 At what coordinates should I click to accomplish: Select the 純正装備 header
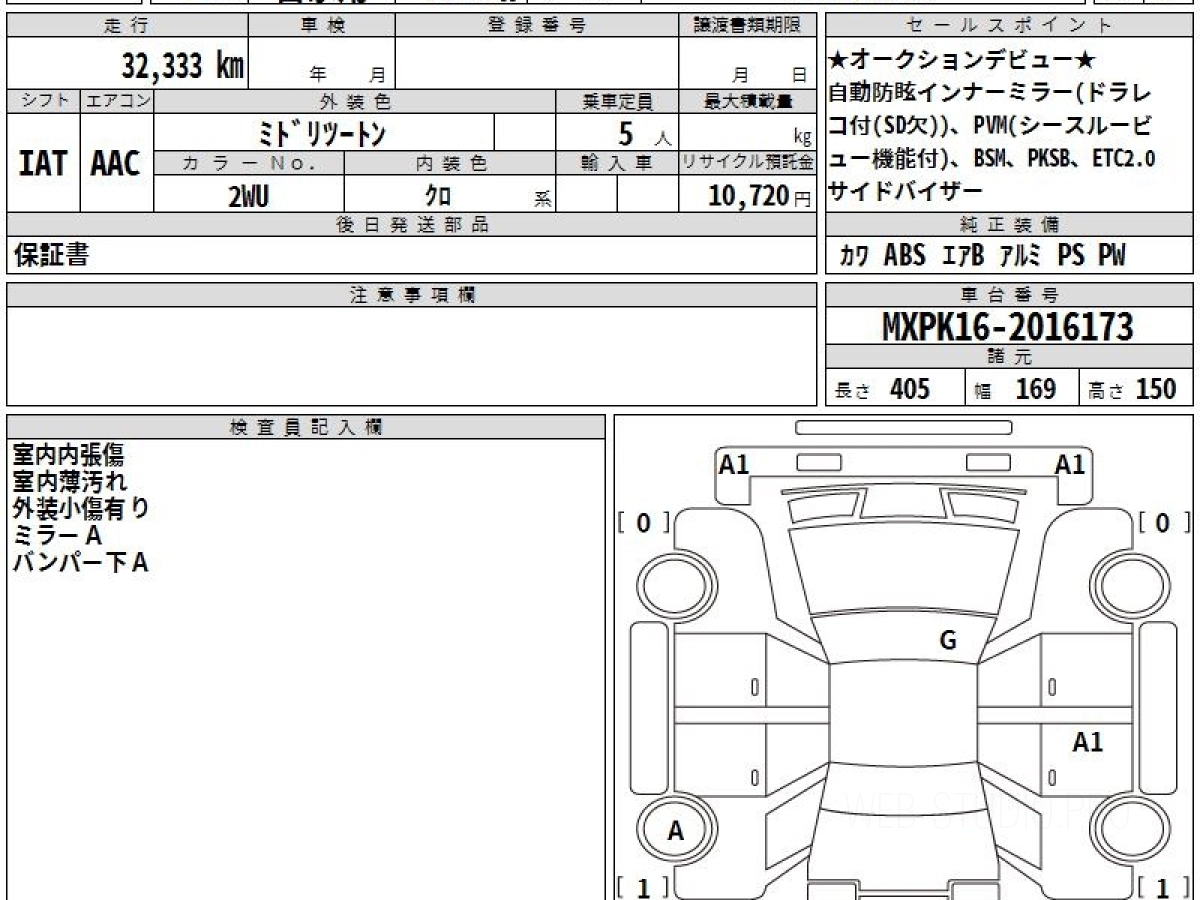(x=1010, y=224)
